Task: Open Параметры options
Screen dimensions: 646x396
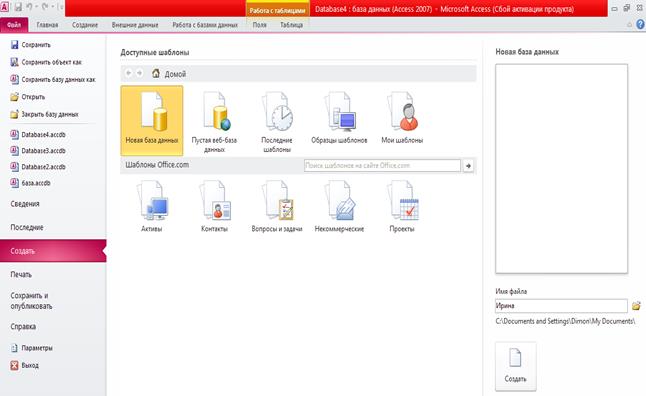Action: pos(31,348)
